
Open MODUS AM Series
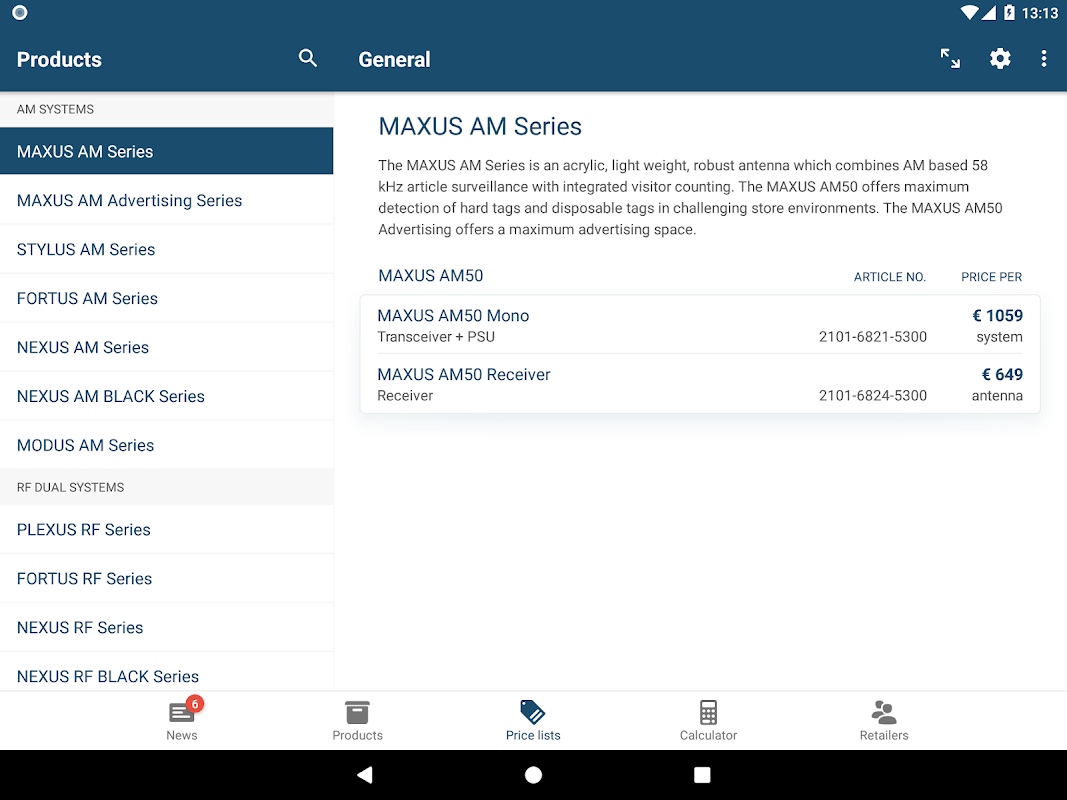(x=167, y=445)
